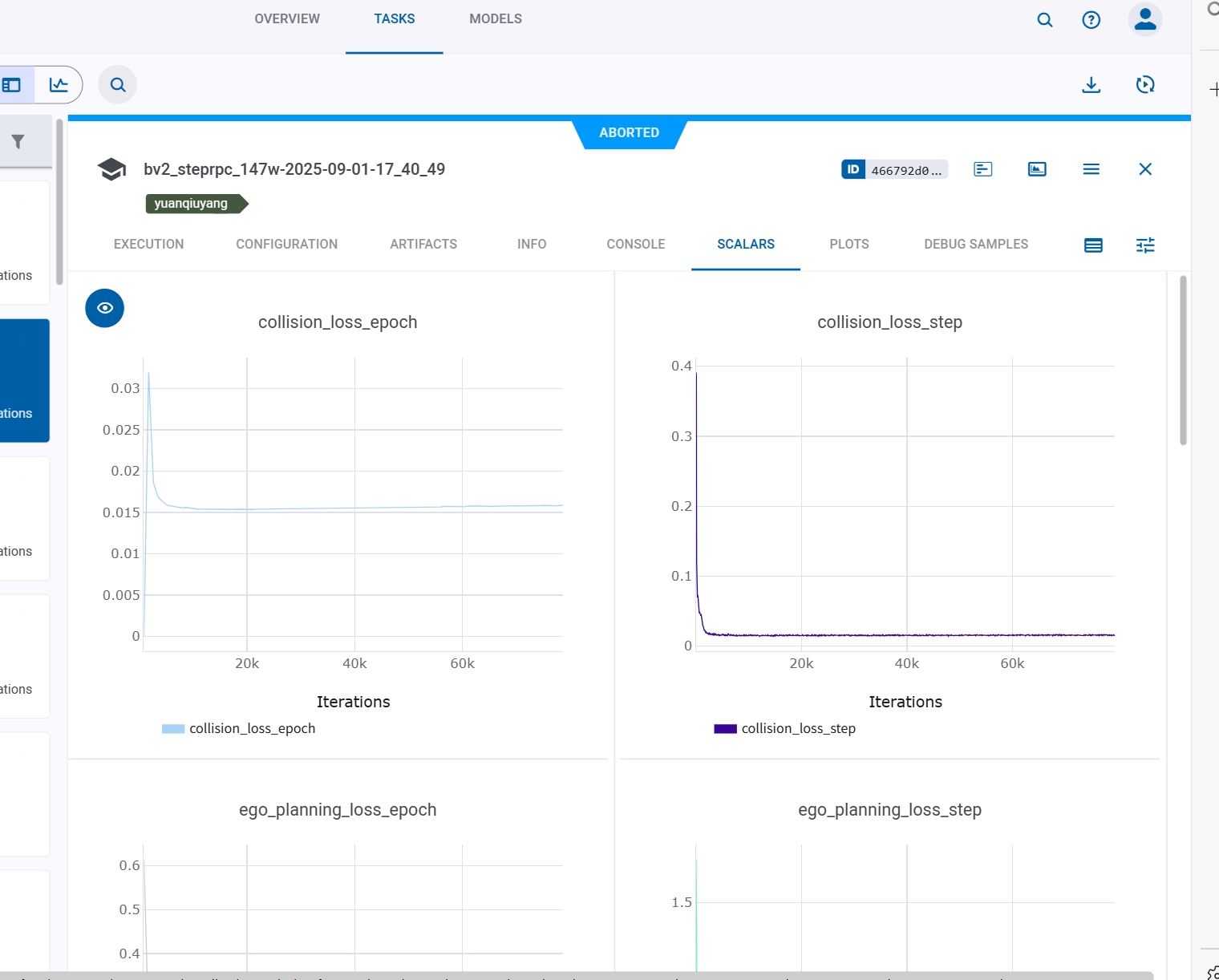The image size is (1219, 980).
Task: Click the scalars panel vertical scrollbar
Action: click(x=1183, y=360)
